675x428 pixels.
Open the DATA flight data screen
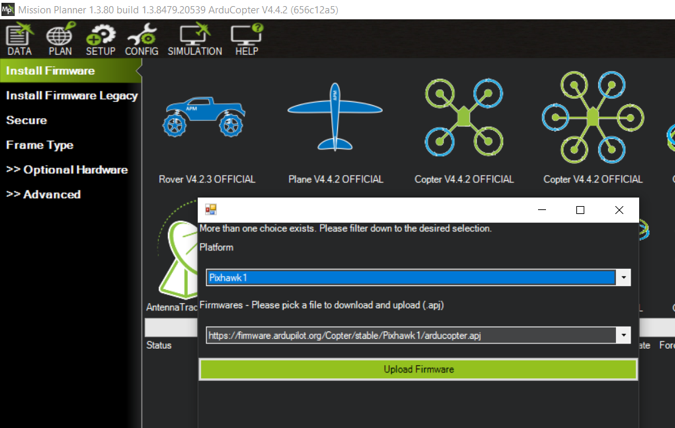pyautogui.click(x=19, y=40)
